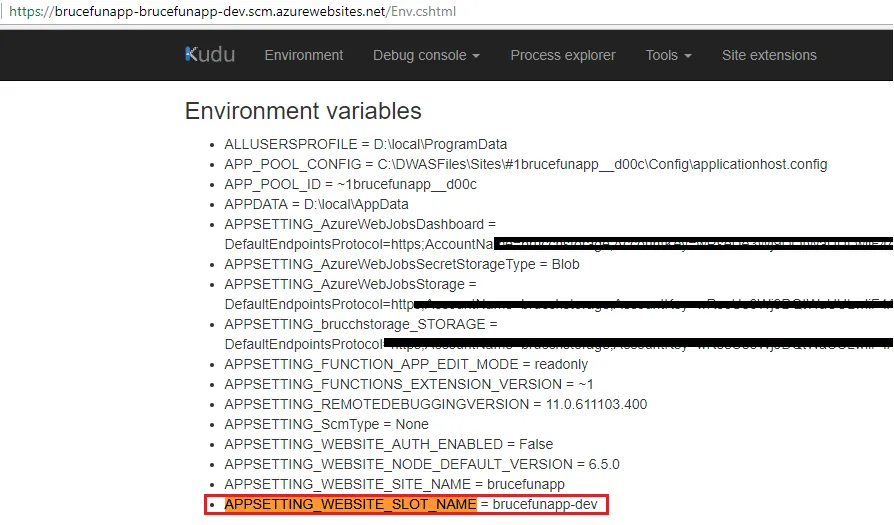
Task: Open Process explorer page
Action: coord(563,55)
